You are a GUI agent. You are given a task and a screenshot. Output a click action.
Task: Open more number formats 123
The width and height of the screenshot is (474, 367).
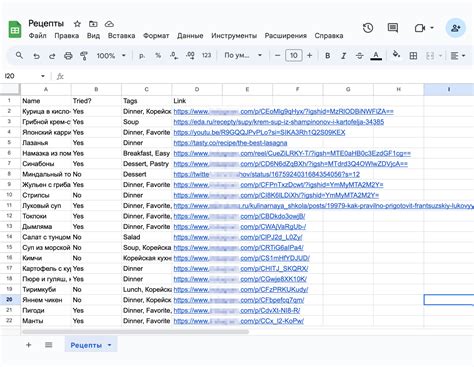tap(206, 56)
